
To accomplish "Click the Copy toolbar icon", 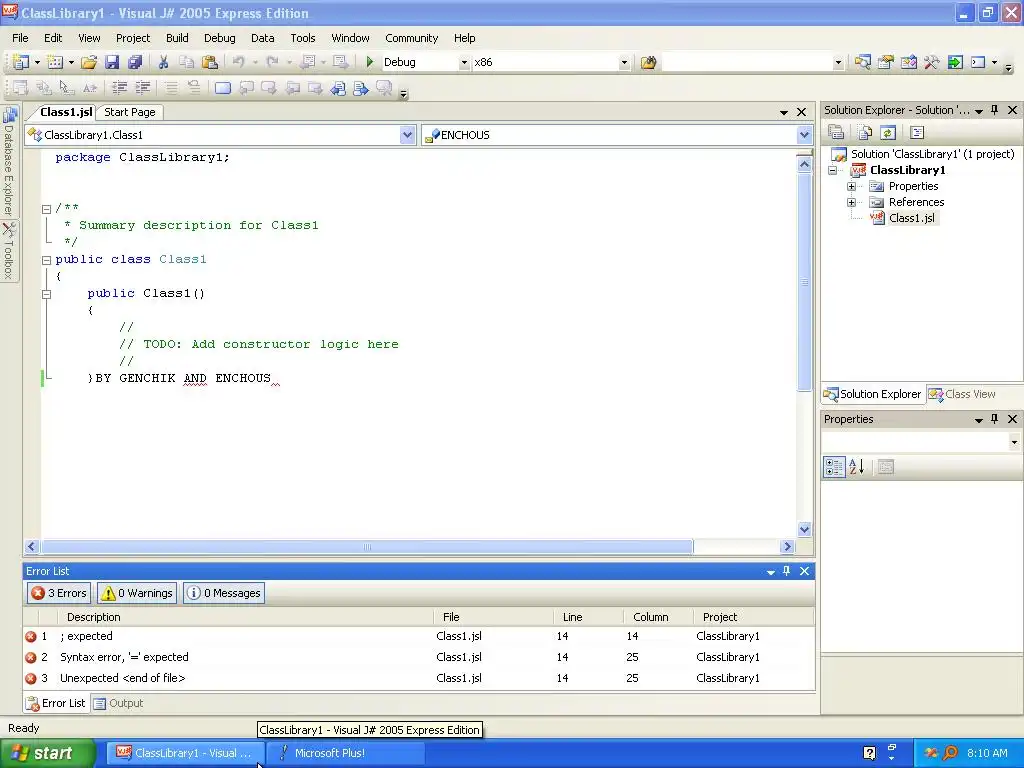I will (186, 62).
